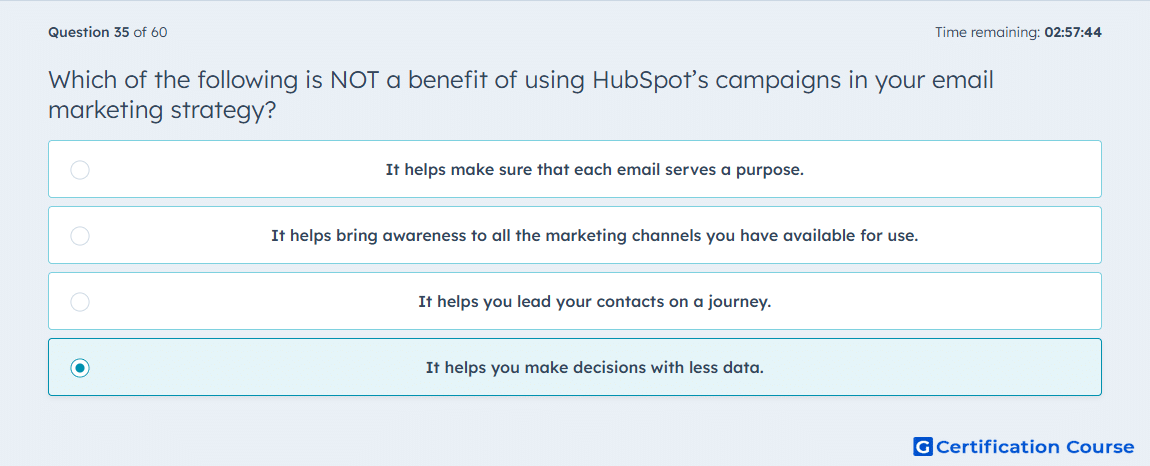1150x466 pixels.
Task: Choose answer text 'It helps you lead your contacts on a journey.'
Action: click(x=595, y=302)
